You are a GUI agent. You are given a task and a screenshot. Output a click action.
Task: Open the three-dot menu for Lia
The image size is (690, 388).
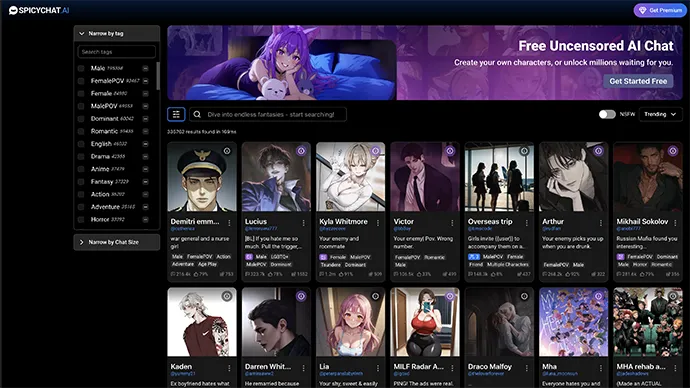click(x=378, y=368)
